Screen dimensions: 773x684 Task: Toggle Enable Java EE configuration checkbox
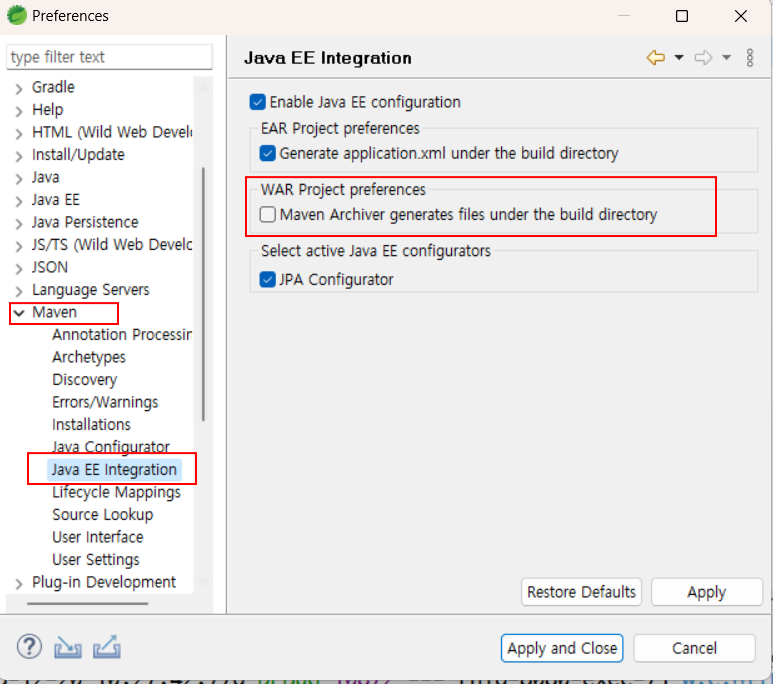257,102
